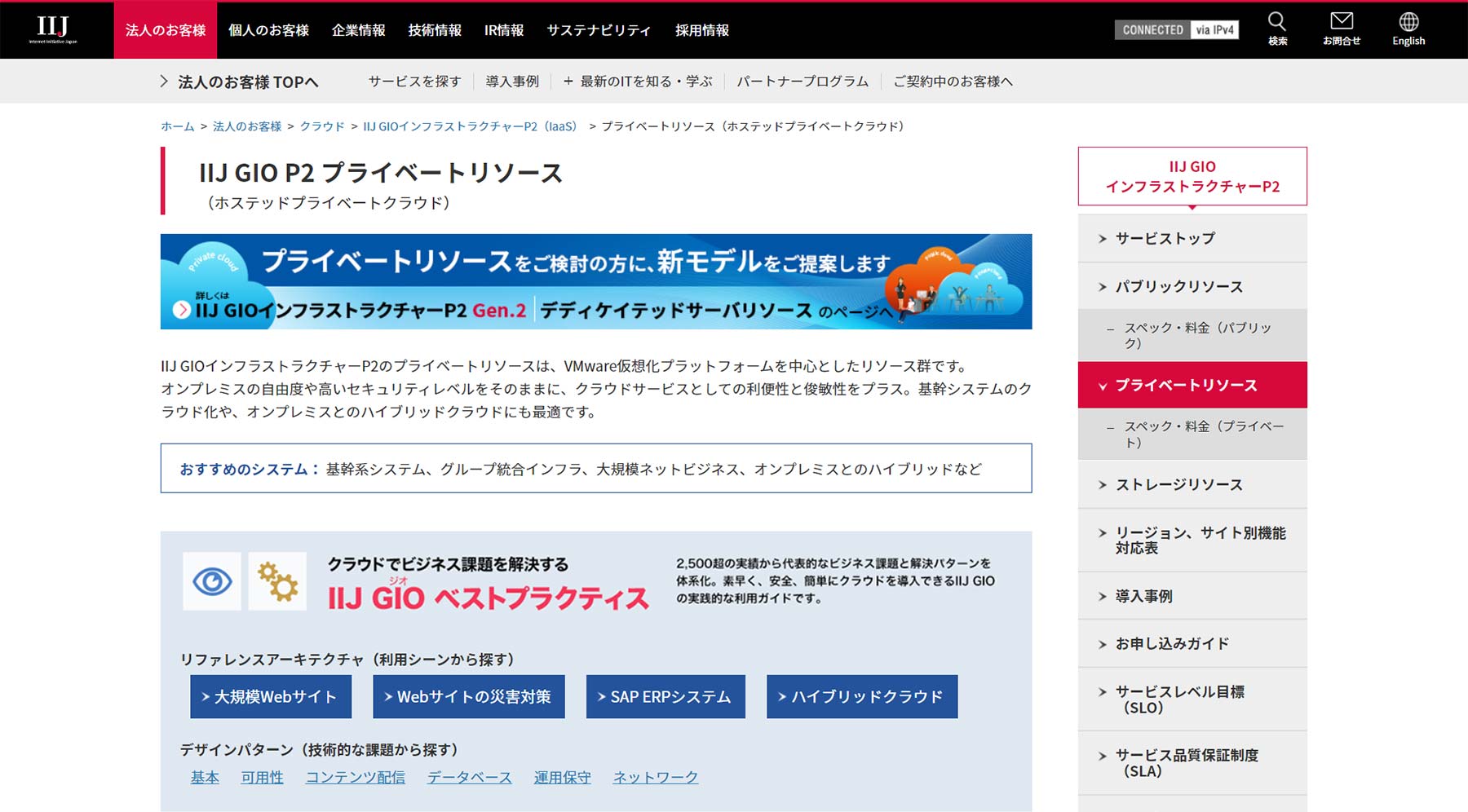
Task: Open 大規模Webサイト reference architecture
Action: [271, 696]
